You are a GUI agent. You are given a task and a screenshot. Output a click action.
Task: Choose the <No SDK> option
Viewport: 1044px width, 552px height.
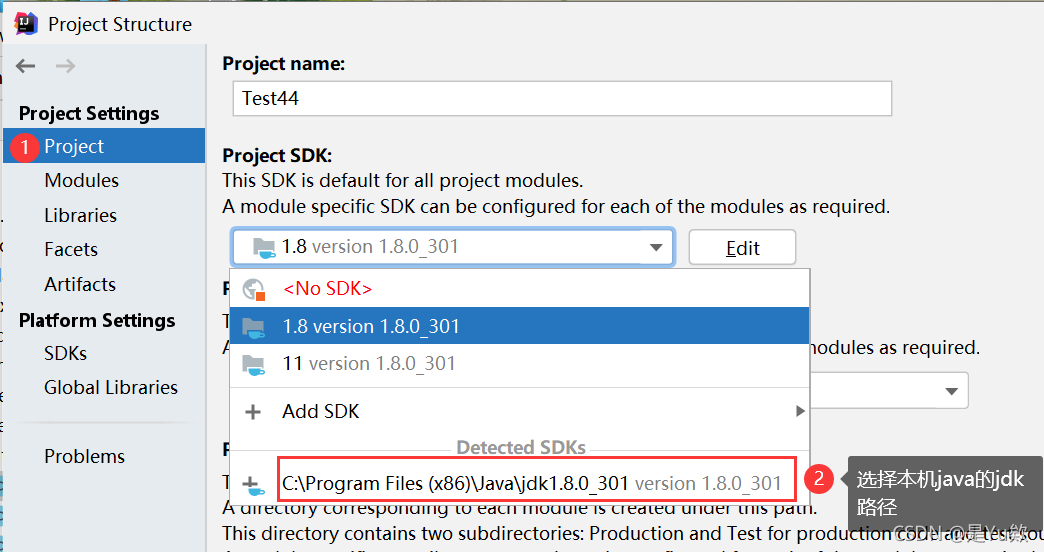point(519,288)
